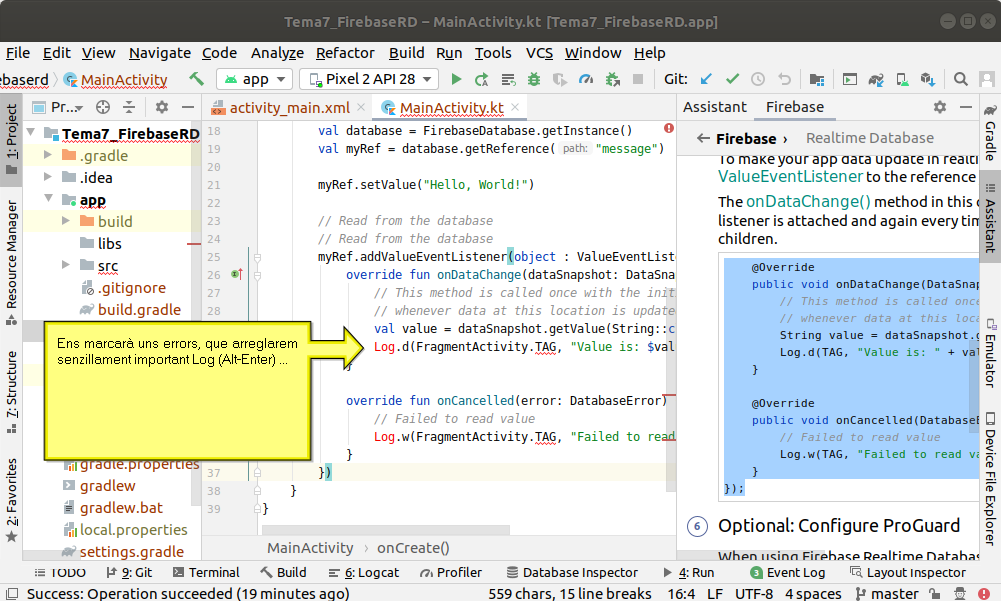Click the Firebase back arrow

pos(703,138)
